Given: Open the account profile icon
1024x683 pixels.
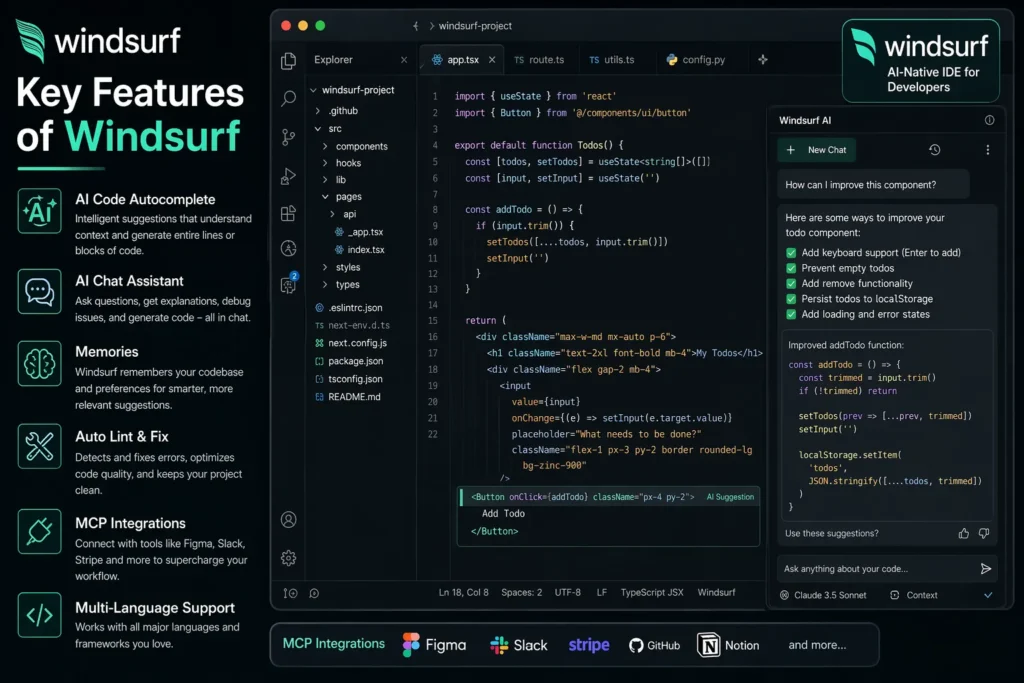Looking at the screenshot, I should point(288,520).
